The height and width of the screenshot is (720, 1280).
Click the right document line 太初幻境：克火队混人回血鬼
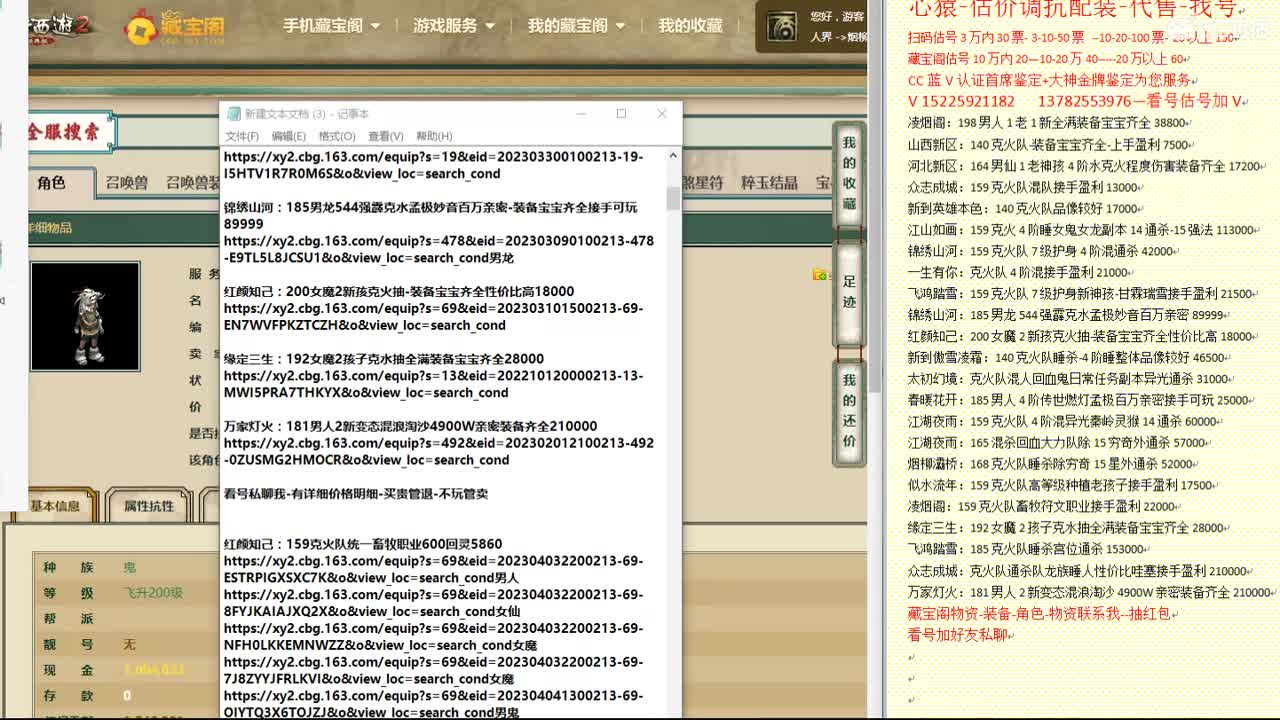[x=1071, y=379]
